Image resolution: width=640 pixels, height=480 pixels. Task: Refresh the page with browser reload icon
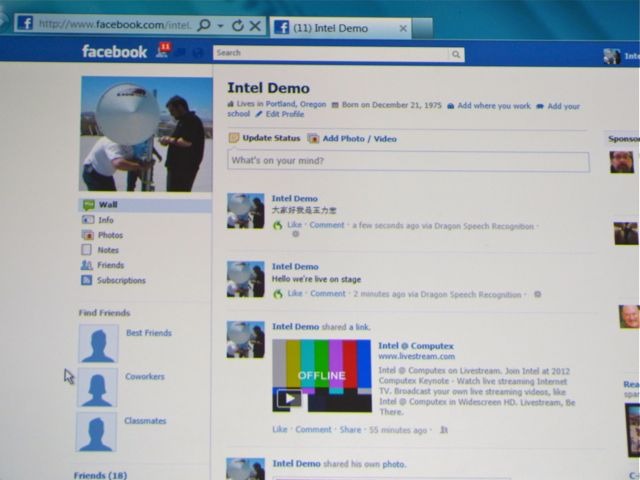point(238,26)
